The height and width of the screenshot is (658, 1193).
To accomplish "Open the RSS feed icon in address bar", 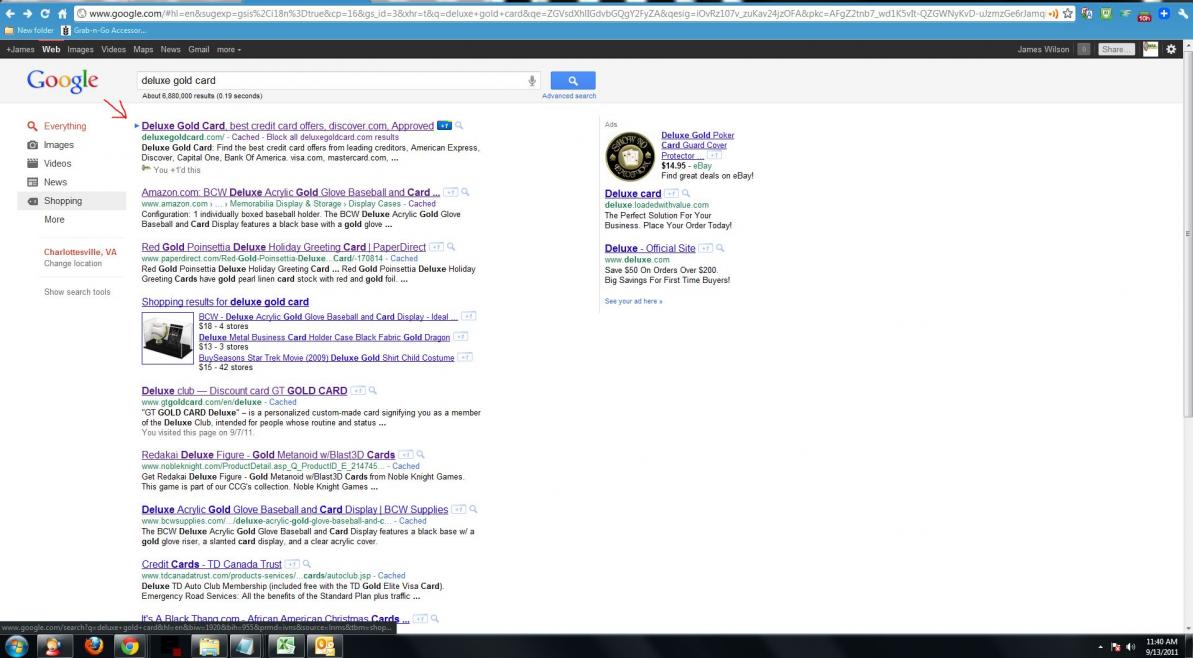I will point(1053,14).
